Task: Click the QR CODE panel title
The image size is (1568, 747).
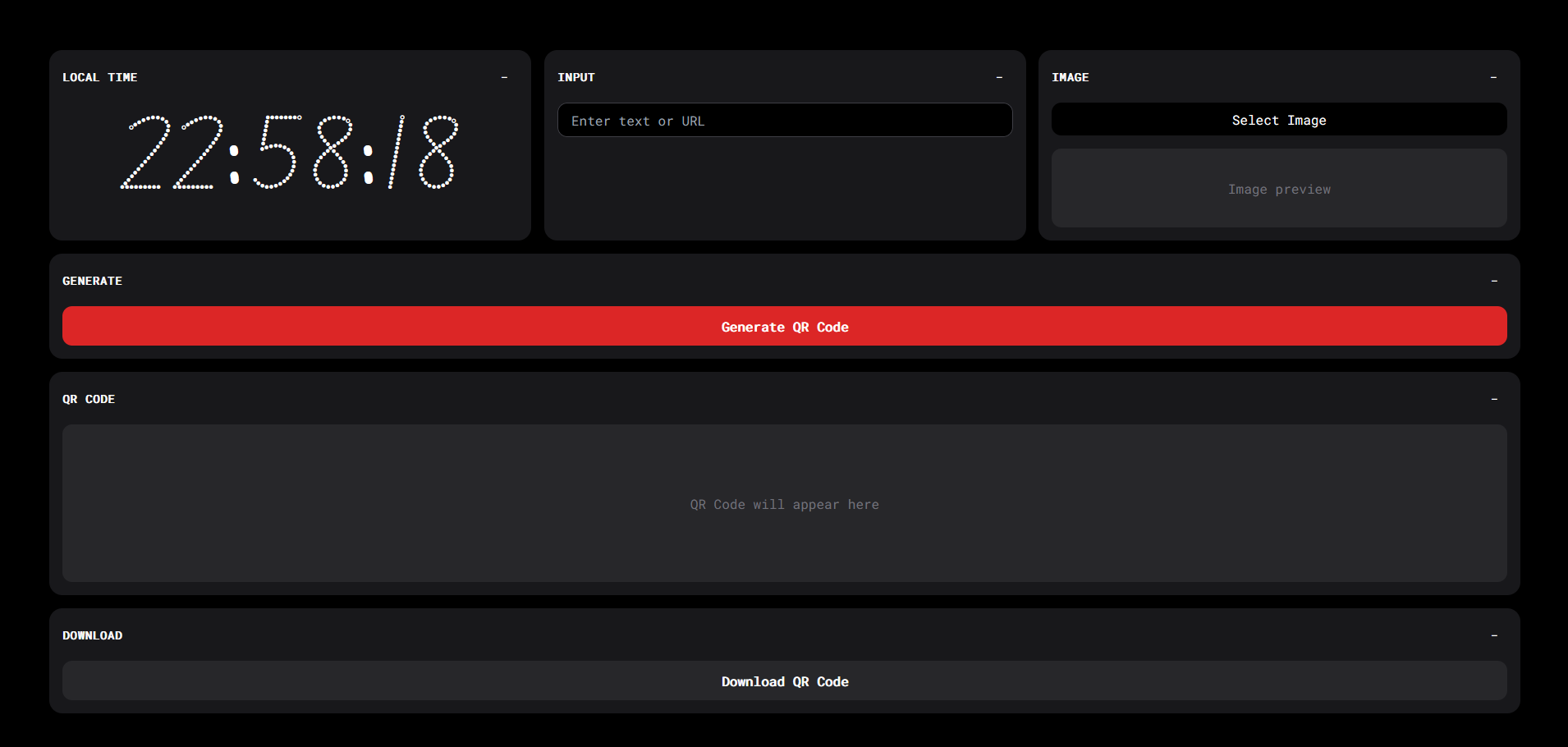Action: tap(89, 399)
